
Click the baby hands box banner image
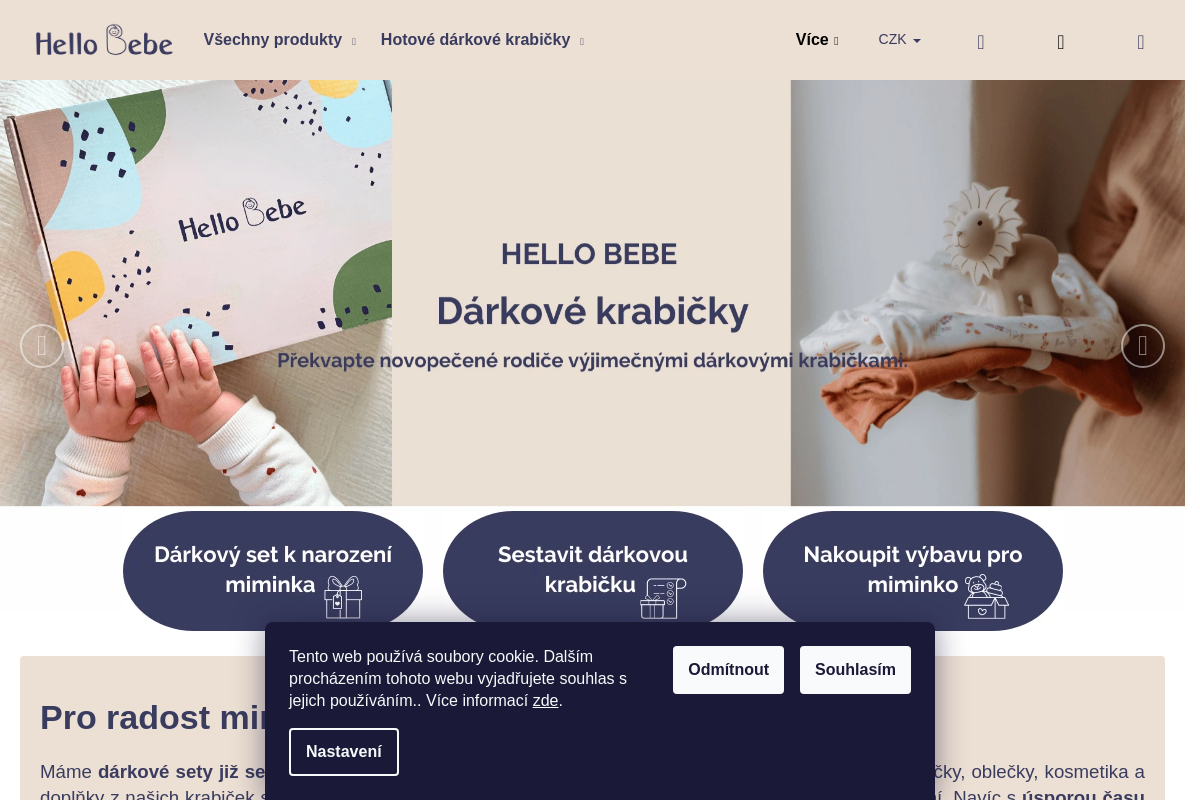pos(196,293)
